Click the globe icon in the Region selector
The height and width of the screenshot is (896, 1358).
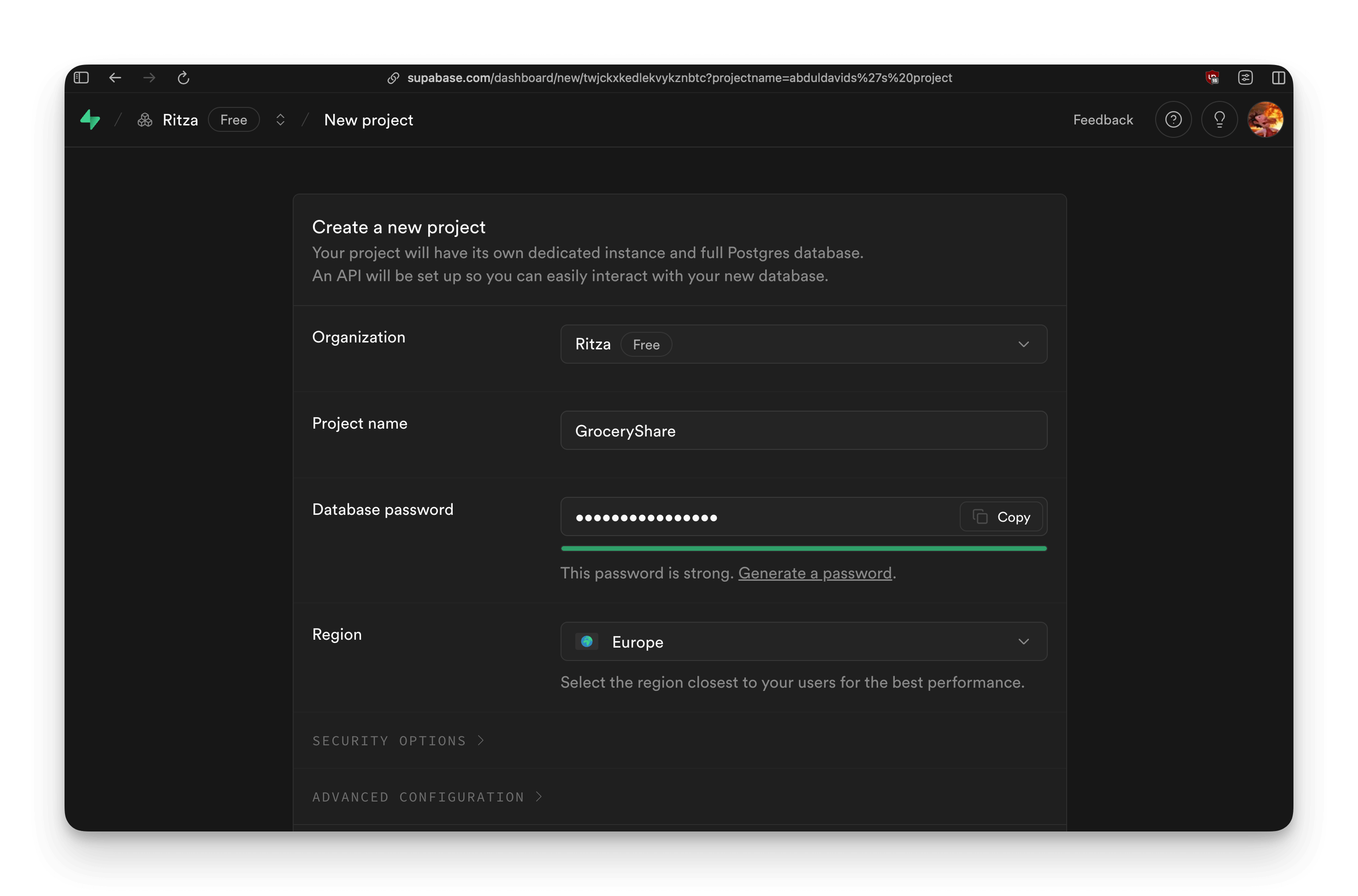pos(586,641)
